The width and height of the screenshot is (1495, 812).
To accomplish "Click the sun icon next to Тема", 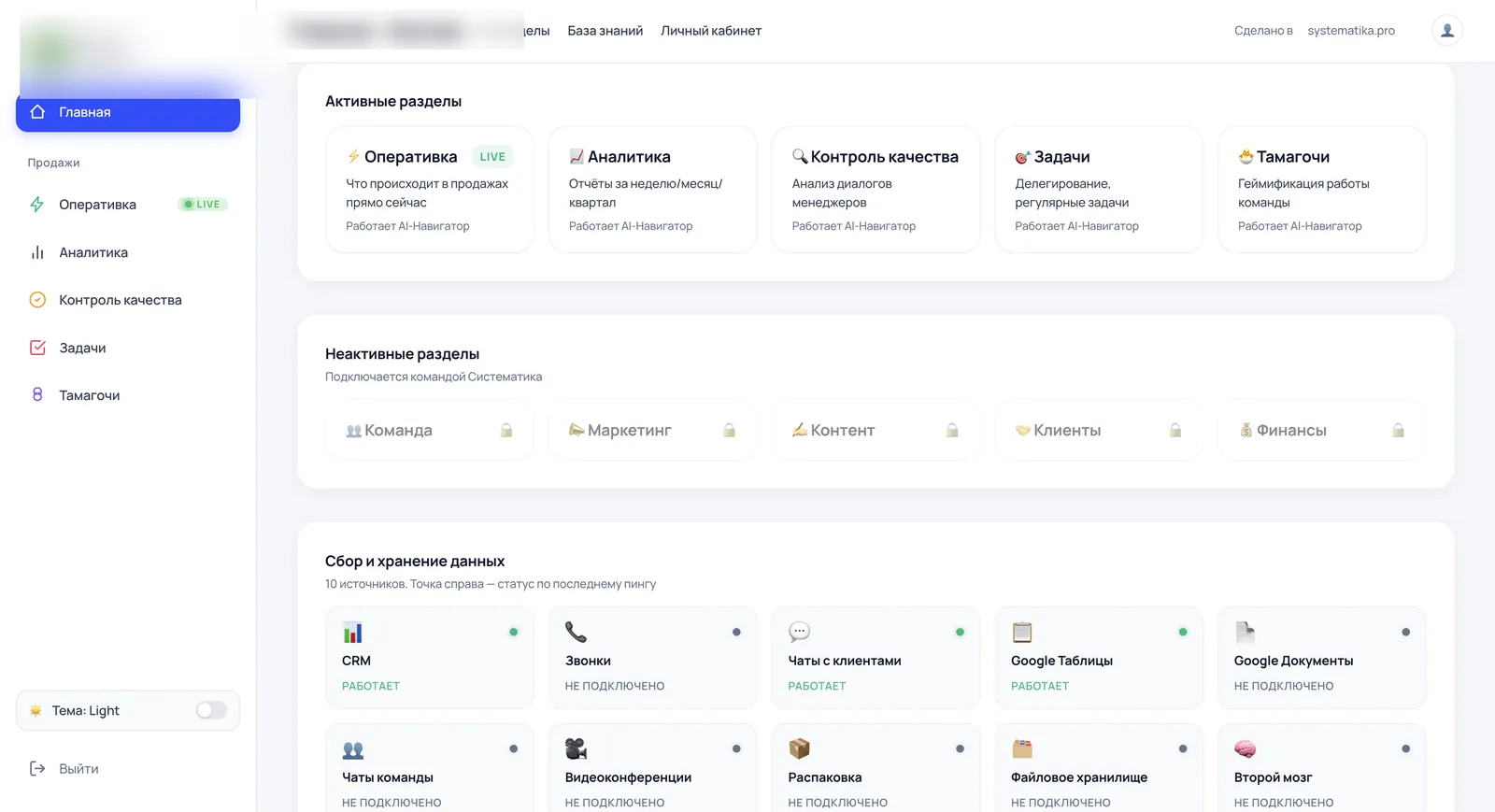I will (36, 711).
